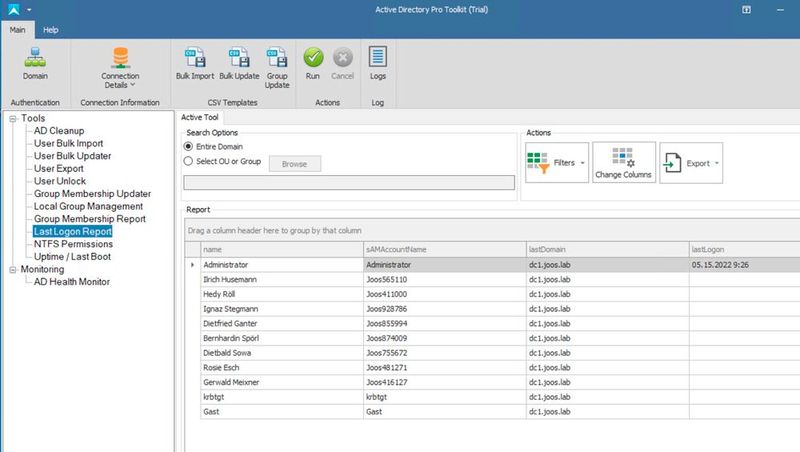The image size is (800, 452).
Task: Click the Bulk Import CSV template icon
Action: click(x=195, y=58)
